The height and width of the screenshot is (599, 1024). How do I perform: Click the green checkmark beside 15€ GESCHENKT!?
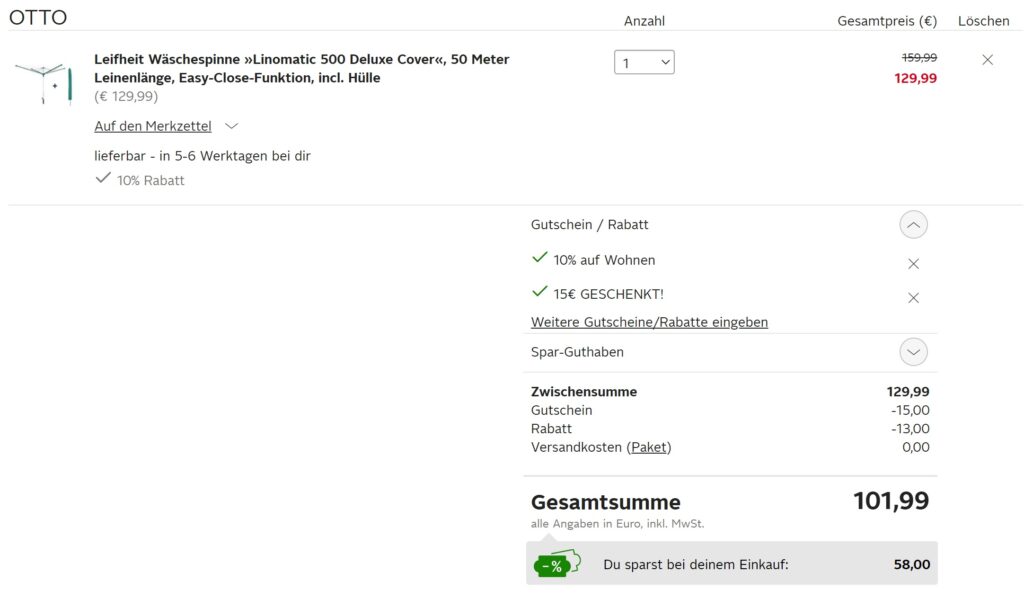(x=539, y=291)
